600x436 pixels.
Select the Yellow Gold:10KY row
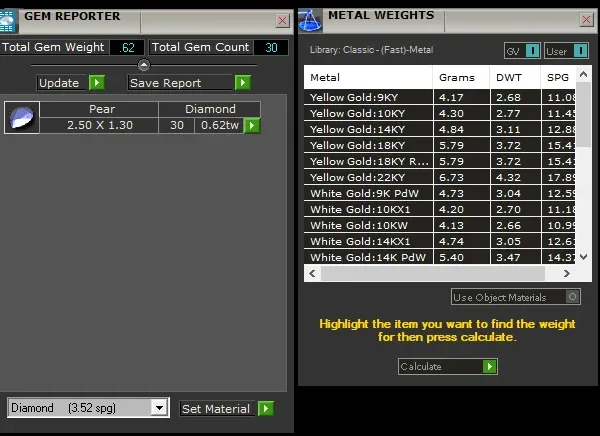(x=440, y=113)
